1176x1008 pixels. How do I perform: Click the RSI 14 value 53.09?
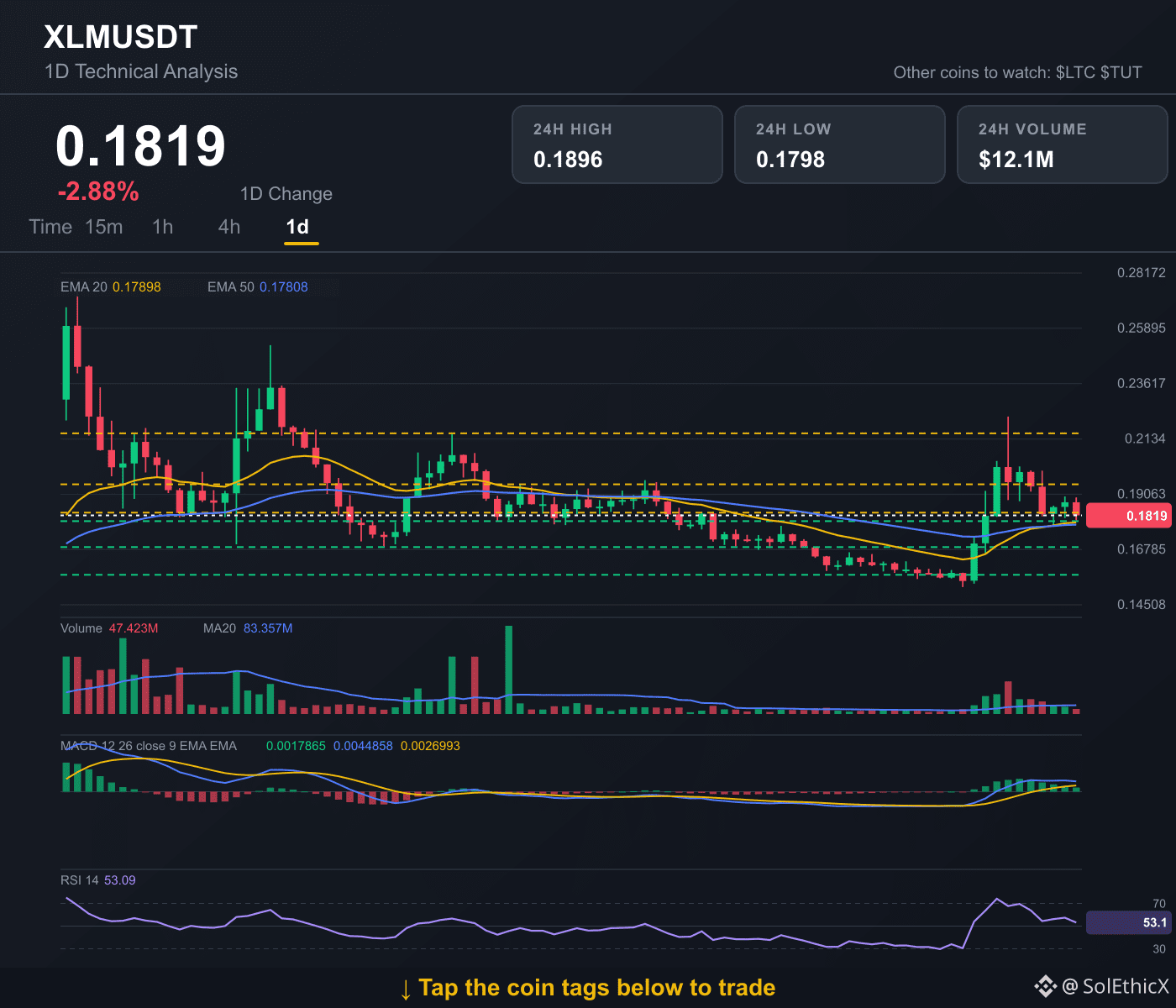point(120,880)
